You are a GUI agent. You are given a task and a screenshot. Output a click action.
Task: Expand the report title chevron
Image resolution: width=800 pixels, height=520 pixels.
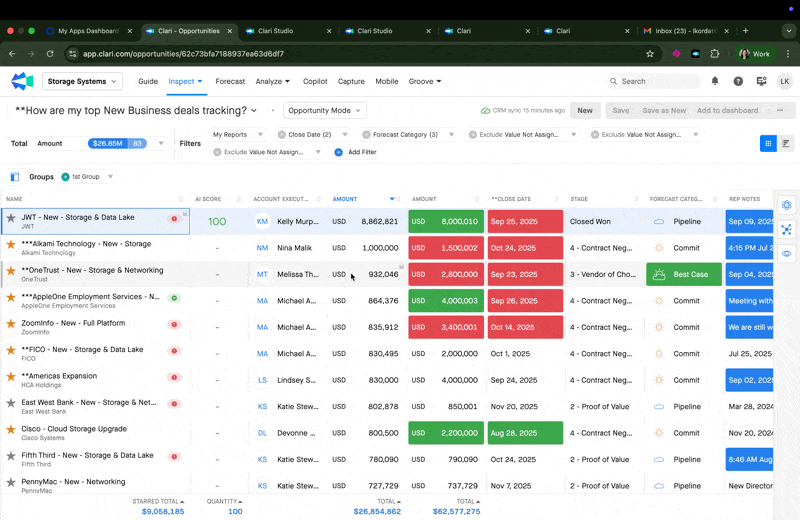point(254,111)
